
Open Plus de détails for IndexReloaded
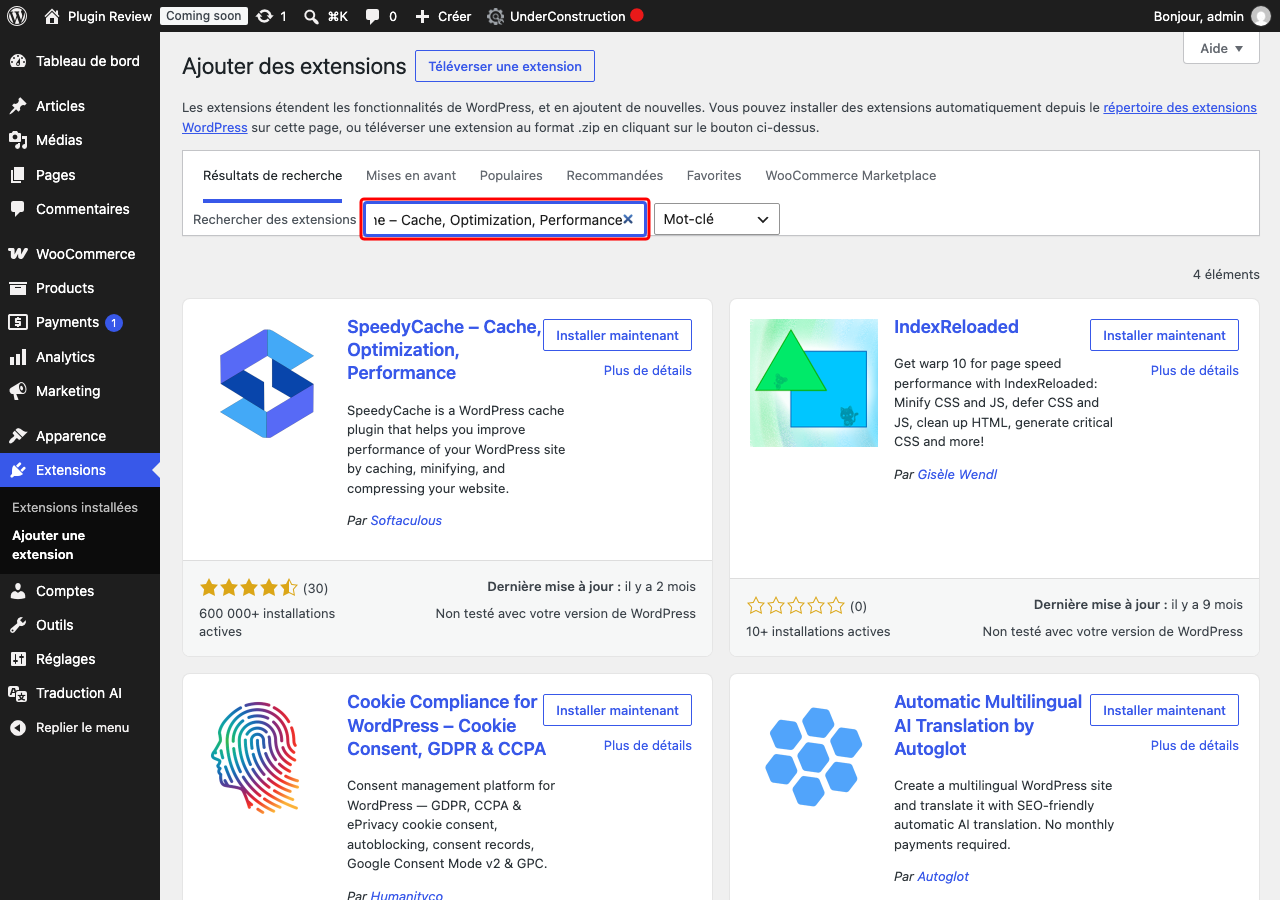1195,370
